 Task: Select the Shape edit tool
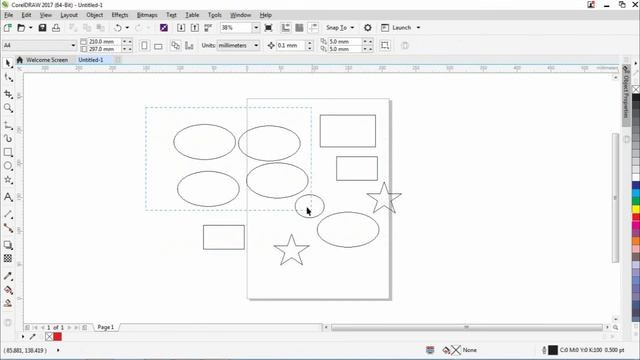[8, 78]
